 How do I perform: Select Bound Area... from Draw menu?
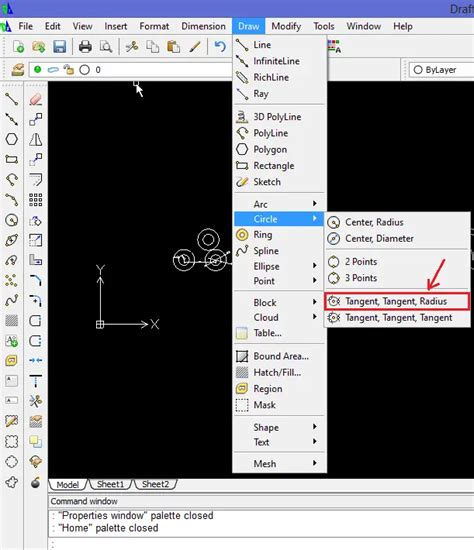[x=279, y=356]
